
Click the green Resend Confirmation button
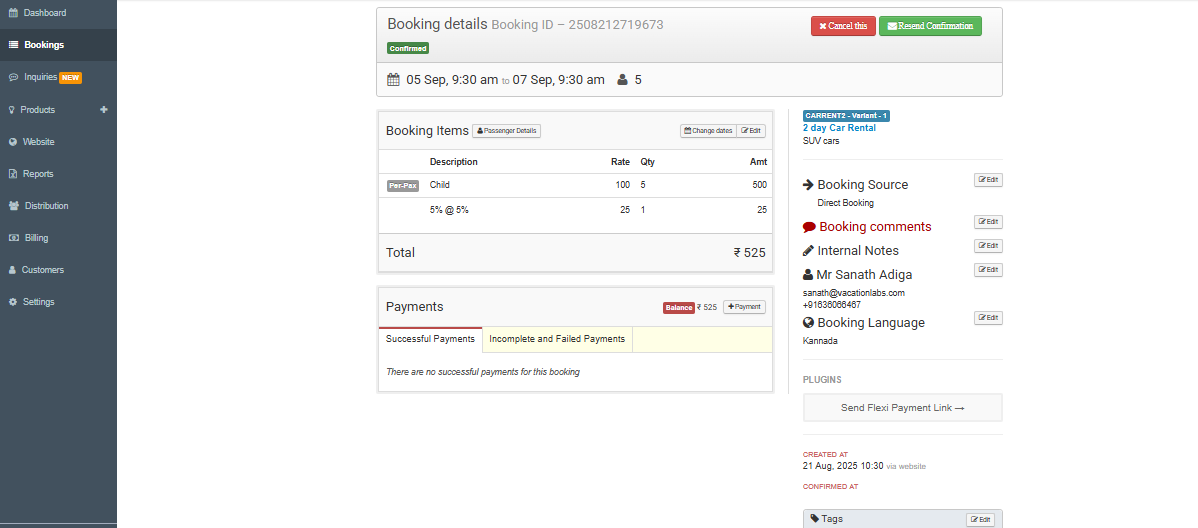pos(930,26)
